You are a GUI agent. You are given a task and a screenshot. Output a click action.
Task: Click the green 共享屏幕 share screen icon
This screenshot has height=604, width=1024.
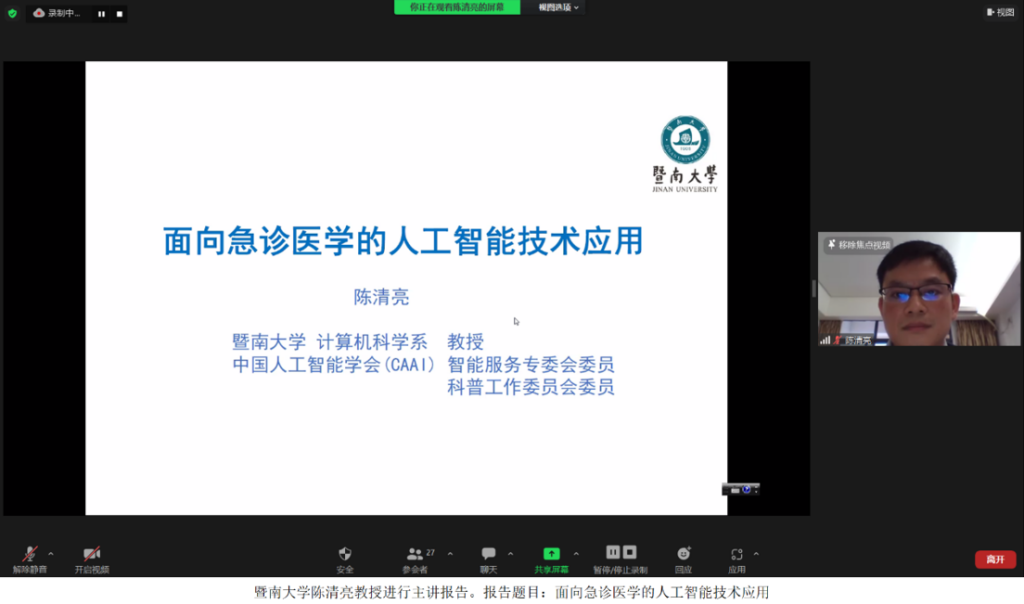(551, 554)
